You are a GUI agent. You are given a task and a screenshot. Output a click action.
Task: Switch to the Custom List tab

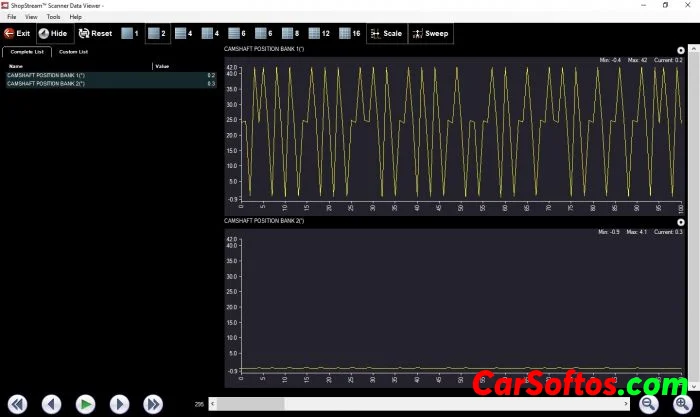click(x=73, y=51)
